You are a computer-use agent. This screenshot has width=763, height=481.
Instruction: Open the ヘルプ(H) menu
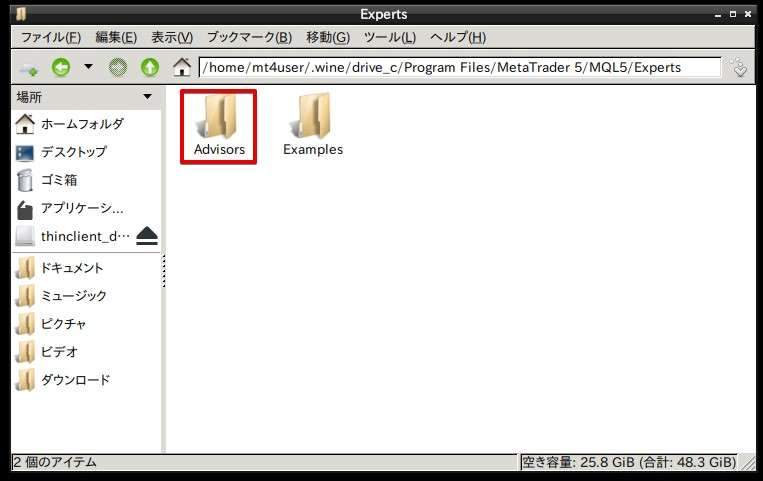point(458,37)
